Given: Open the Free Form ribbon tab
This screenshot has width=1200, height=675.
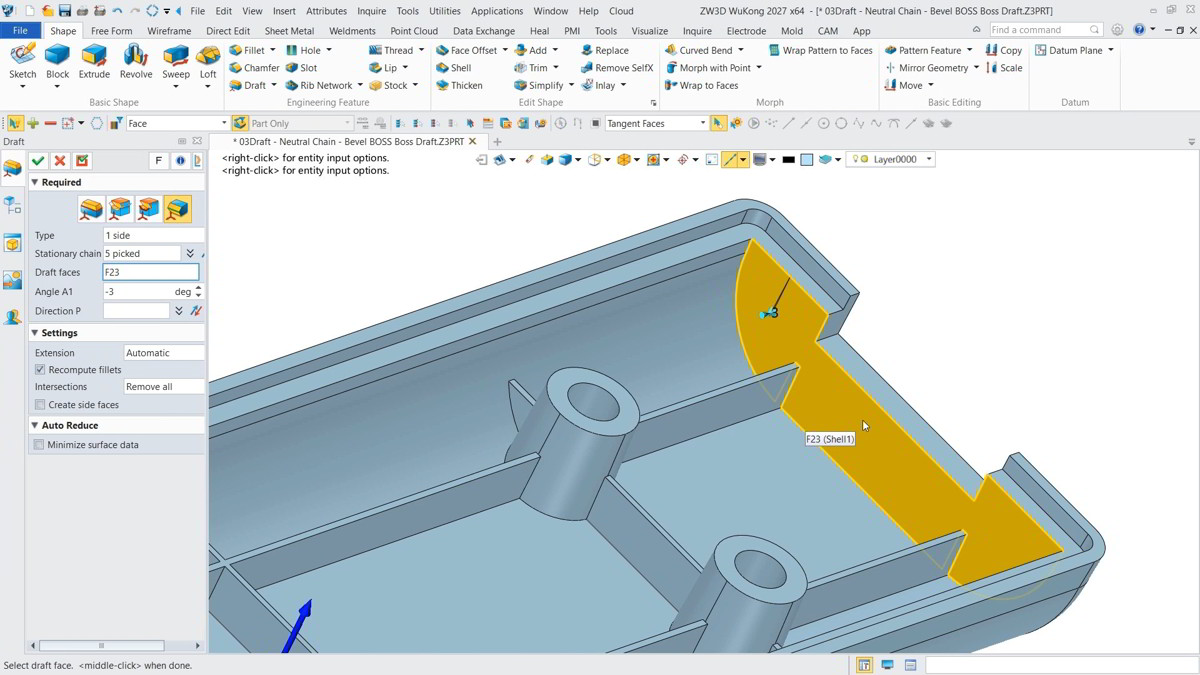Looking at the screenshot, I should pyautogui.click(x=111, y=31).
